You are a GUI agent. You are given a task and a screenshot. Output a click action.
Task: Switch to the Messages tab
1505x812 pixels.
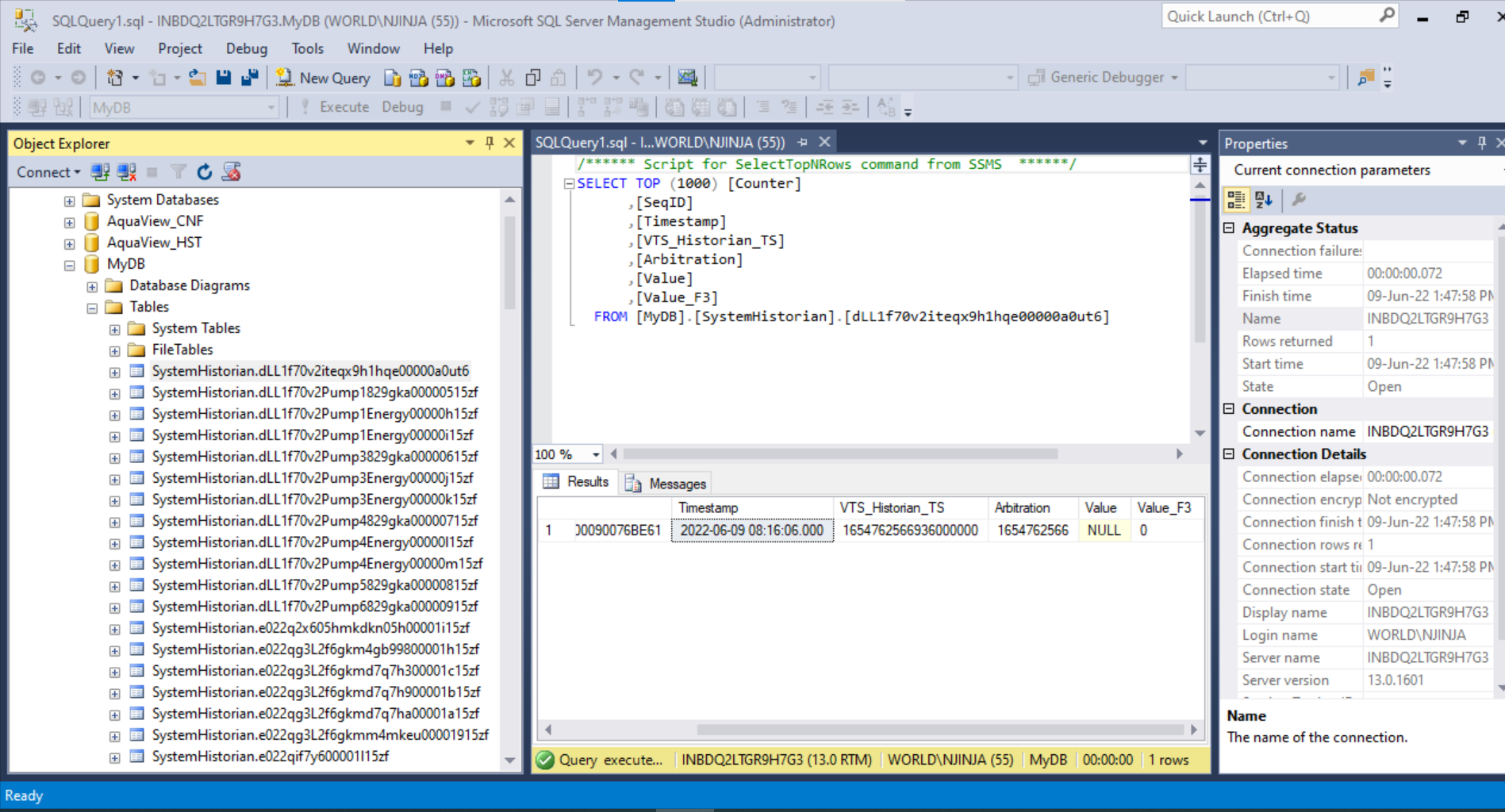click(666, 483)
